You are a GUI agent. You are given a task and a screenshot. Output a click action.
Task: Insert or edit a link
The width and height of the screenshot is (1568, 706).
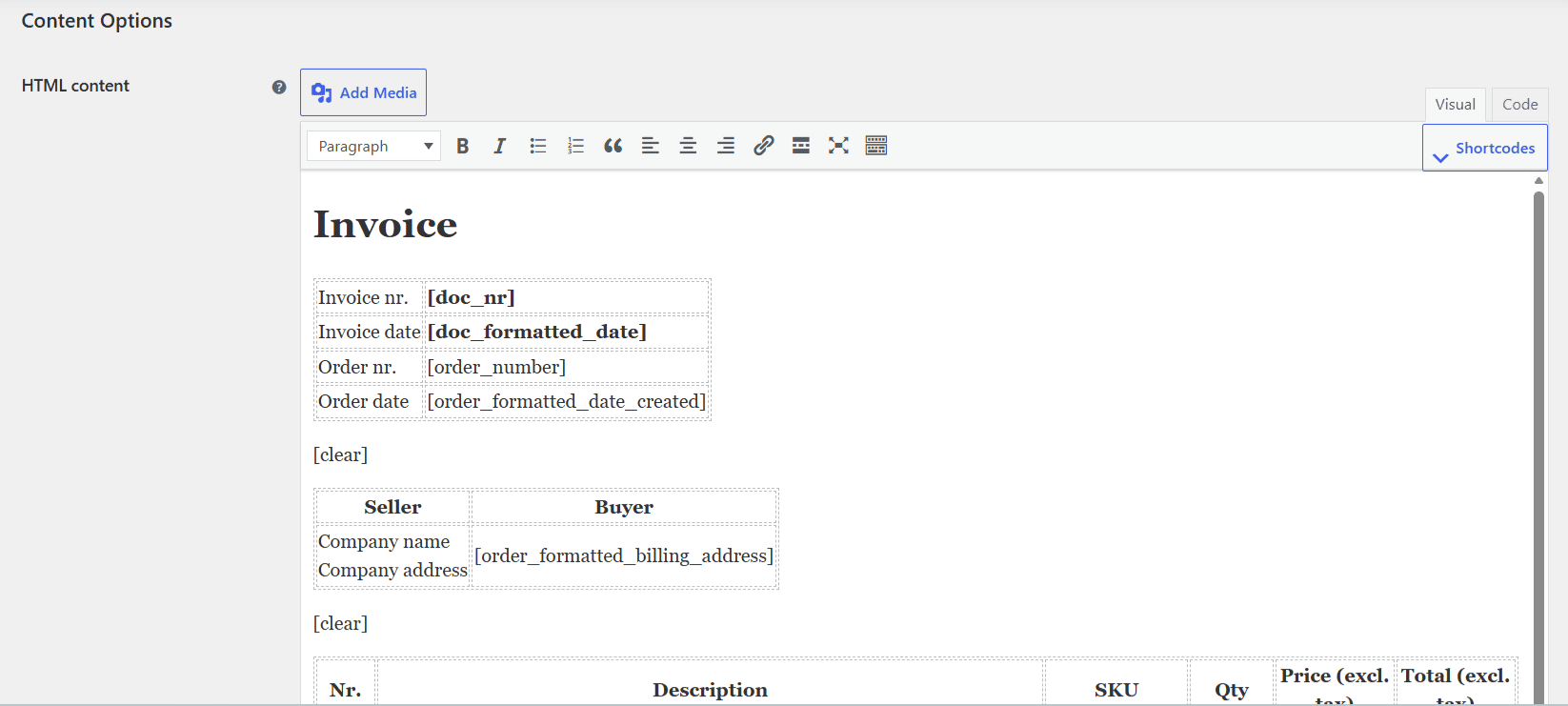(x=763, y=146)
